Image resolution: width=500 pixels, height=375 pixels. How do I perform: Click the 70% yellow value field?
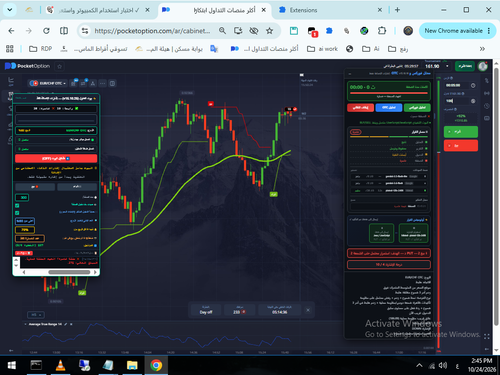pos(25,230)
